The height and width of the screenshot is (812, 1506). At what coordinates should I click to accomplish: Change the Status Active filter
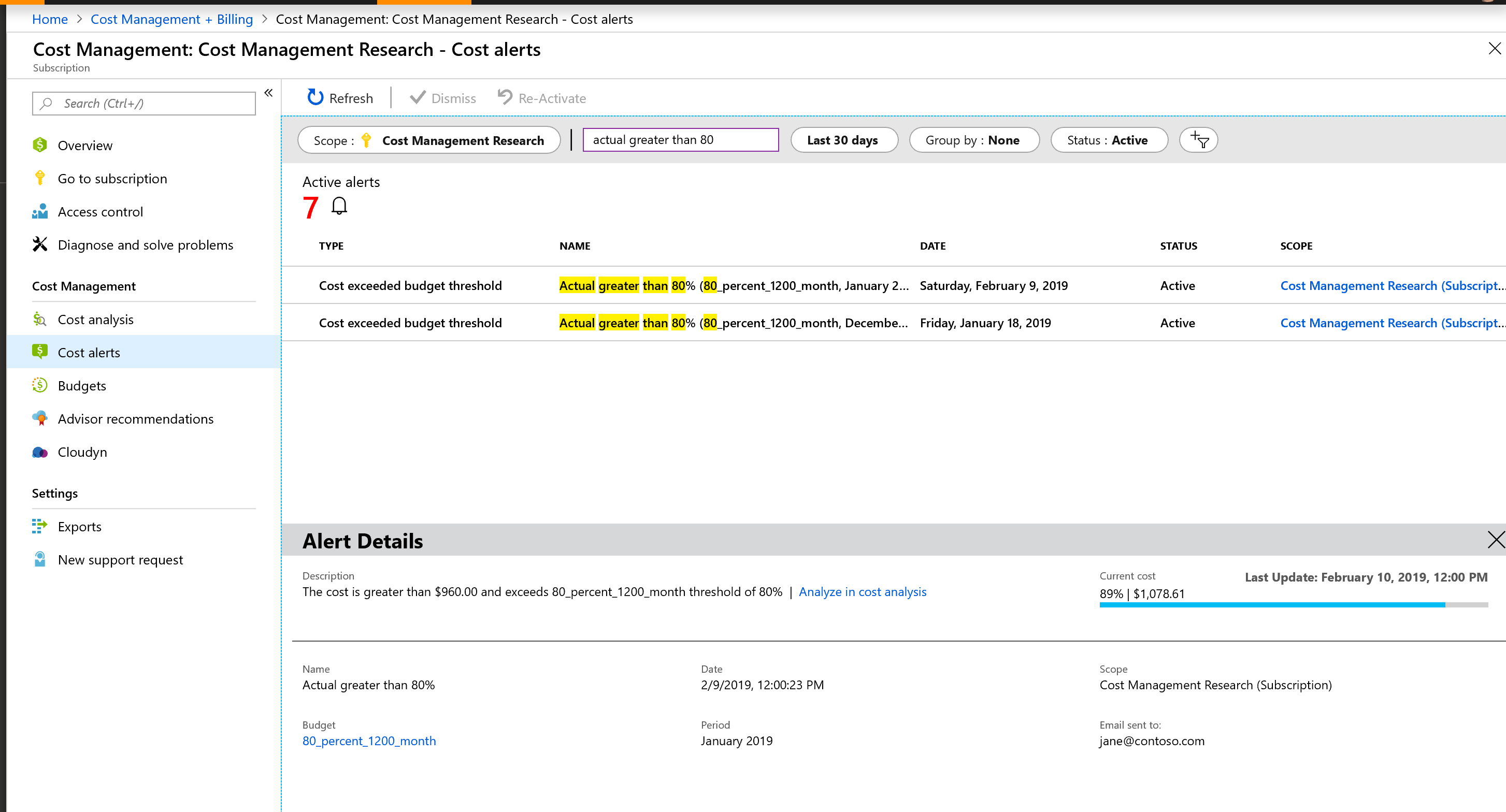click(x=1109, y=140)
